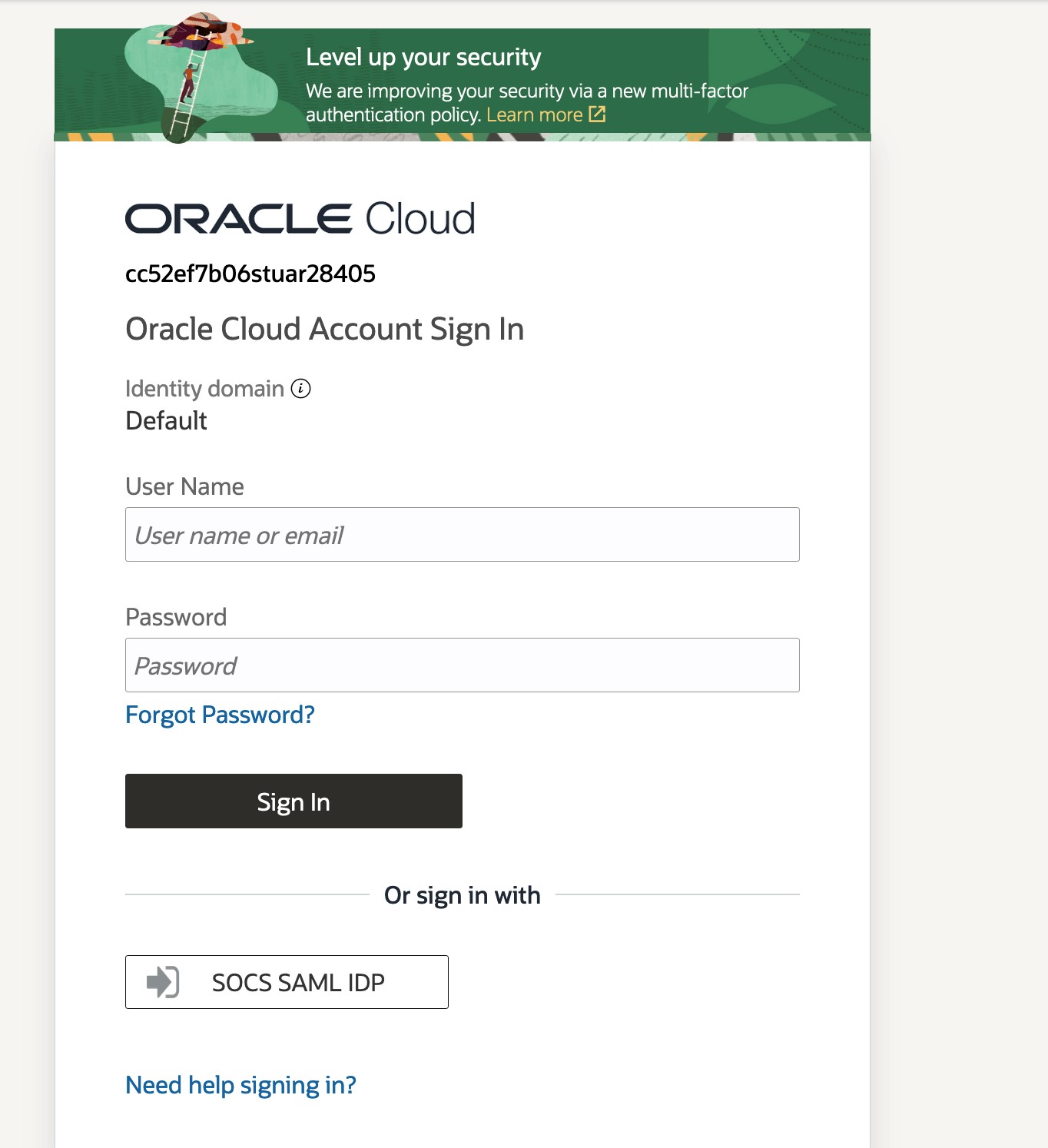Image resolution: width=1048 pixels, height=1148 pixels.
Task: Click the Oracle Cloud logo
Action: click(300, 219)
